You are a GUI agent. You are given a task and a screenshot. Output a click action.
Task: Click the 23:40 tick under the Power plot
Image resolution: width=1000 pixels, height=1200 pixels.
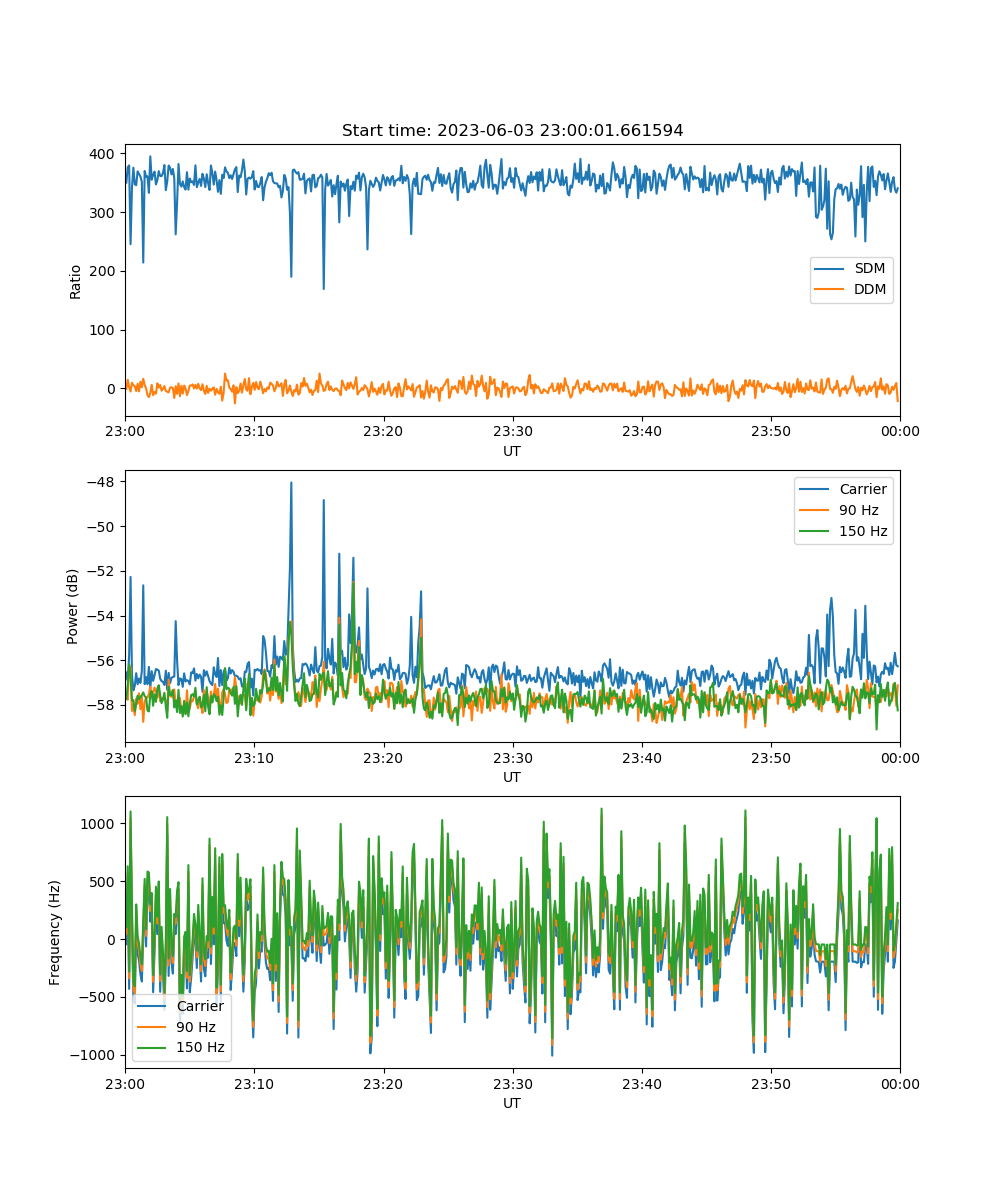(x=641, y=757)
